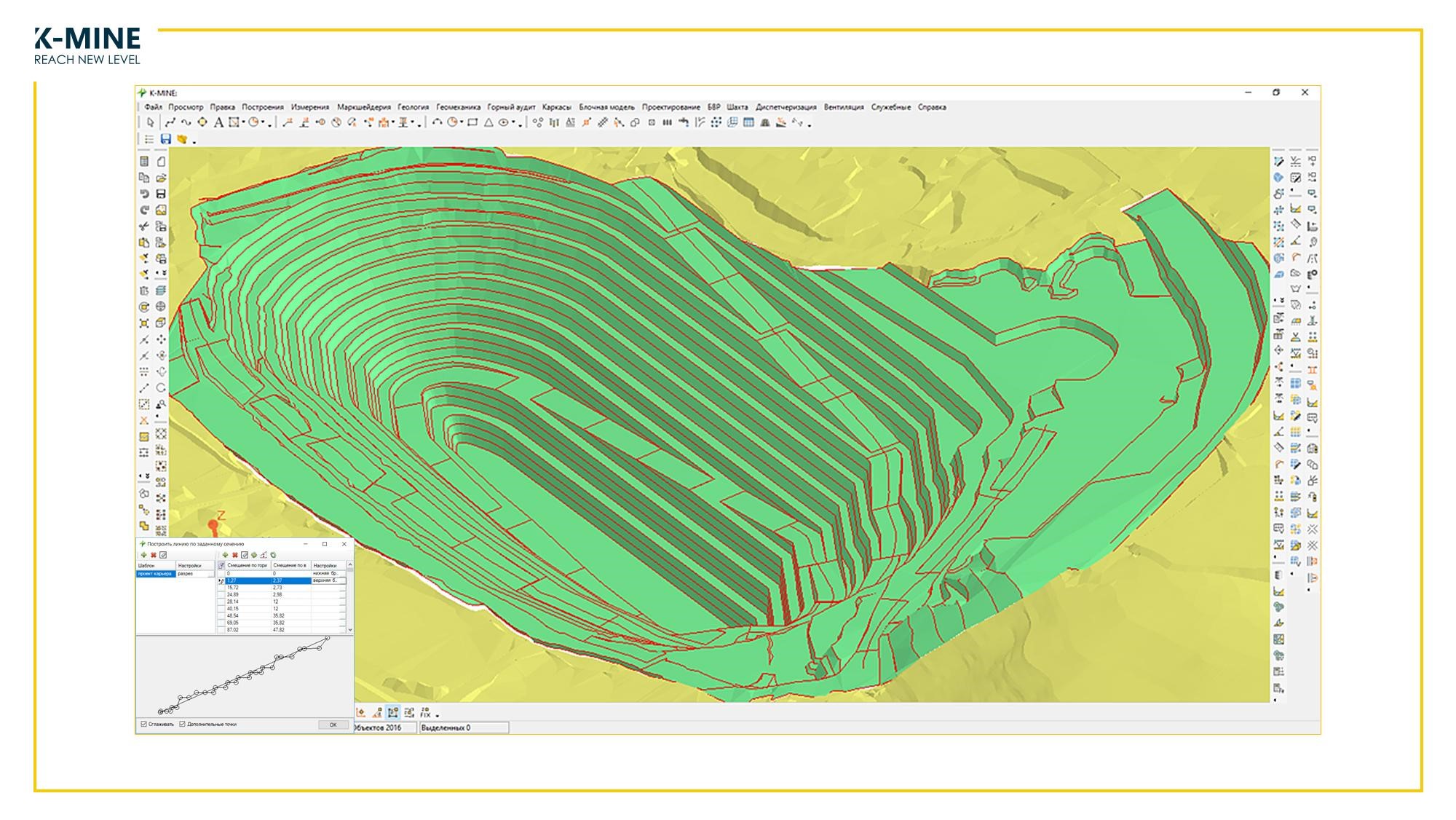Click the offsets table scrollbar down arrow

pos(350,629)
